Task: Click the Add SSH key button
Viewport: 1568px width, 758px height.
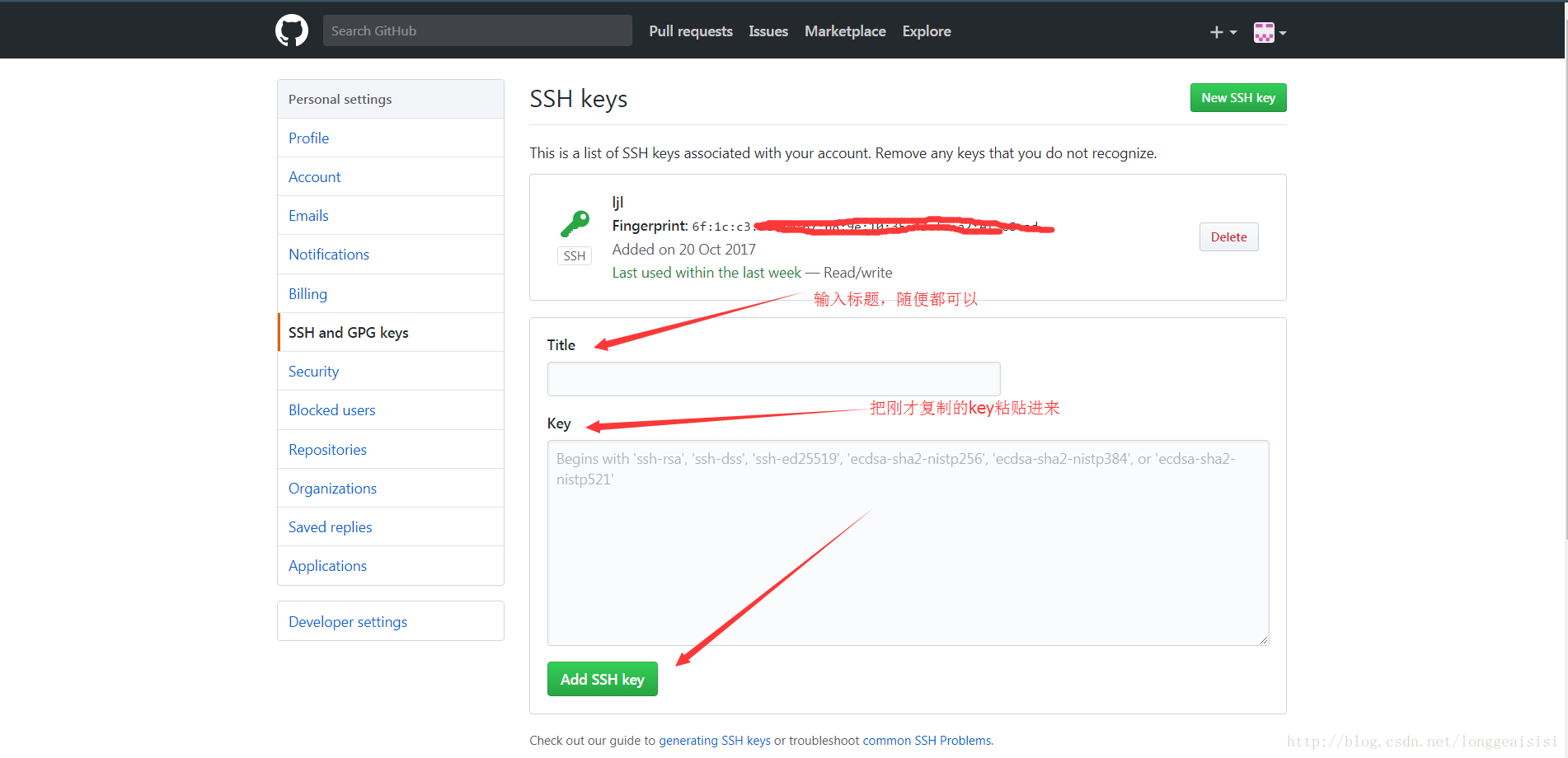Action: tap(603, 679)
